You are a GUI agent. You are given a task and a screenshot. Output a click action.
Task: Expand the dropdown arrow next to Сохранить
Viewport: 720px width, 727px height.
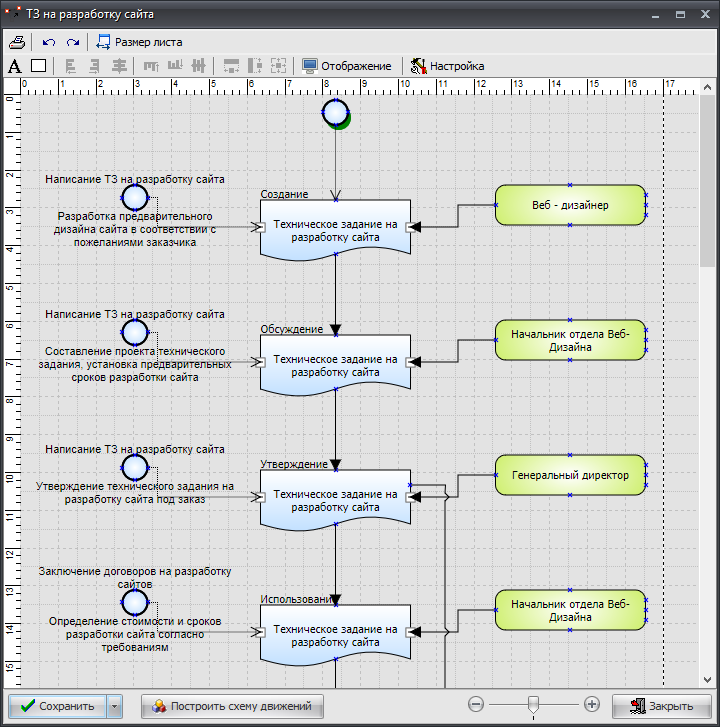[x=115, y=706]
